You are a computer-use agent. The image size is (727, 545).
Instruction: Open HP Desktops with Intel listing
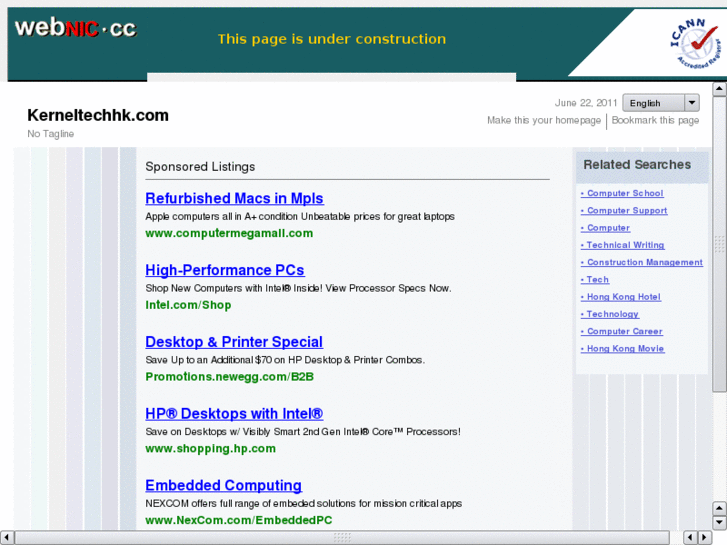tap(234, 414)
